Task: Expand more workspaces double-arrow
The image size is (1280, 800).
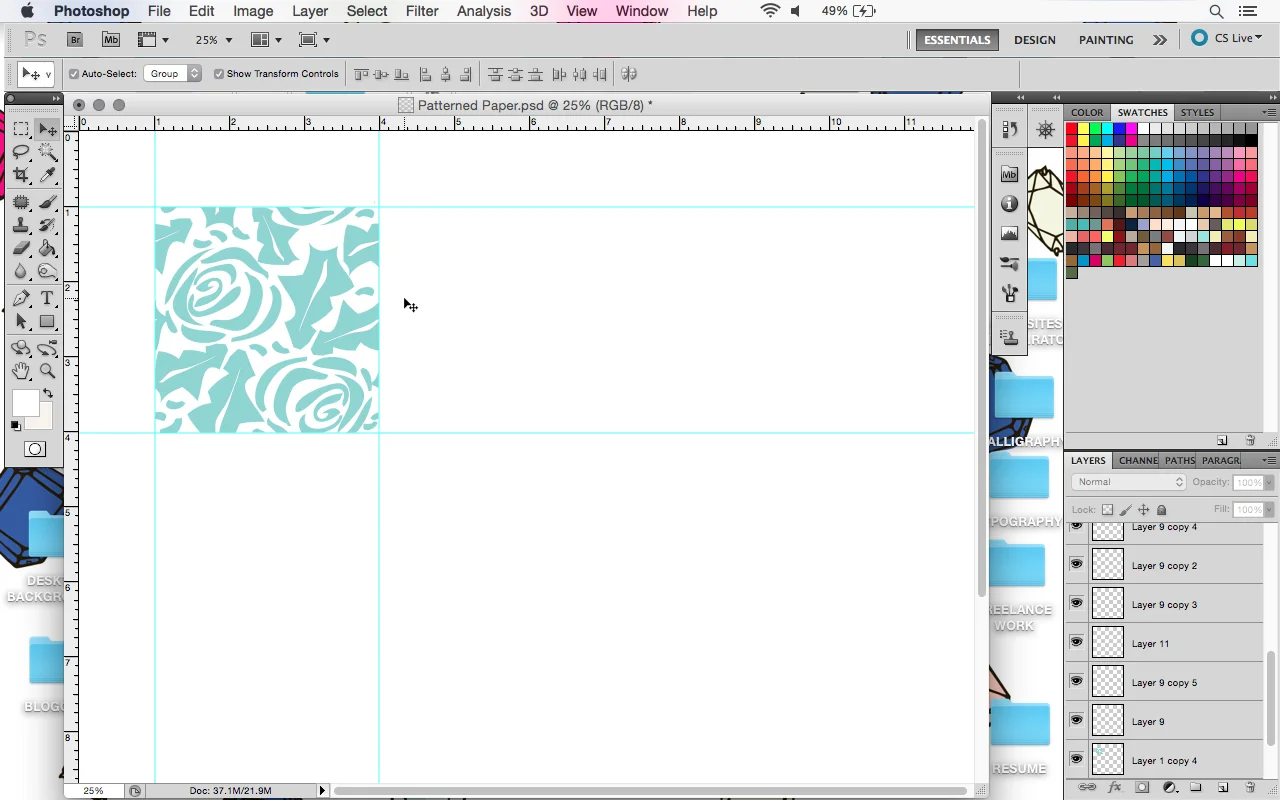Action: [x=1159, y=40]
